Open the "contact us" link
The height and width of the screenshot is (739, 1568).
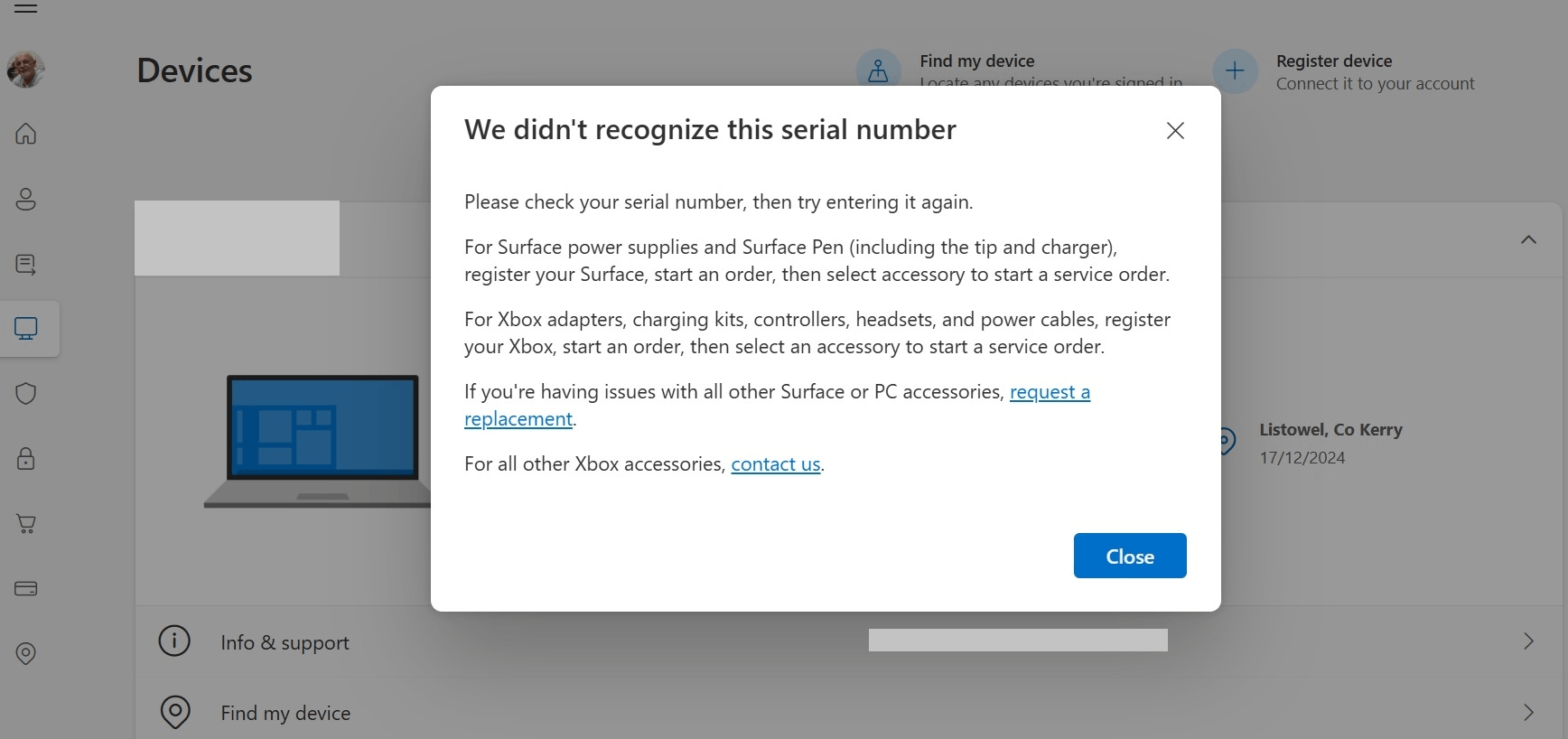(775, 464)
